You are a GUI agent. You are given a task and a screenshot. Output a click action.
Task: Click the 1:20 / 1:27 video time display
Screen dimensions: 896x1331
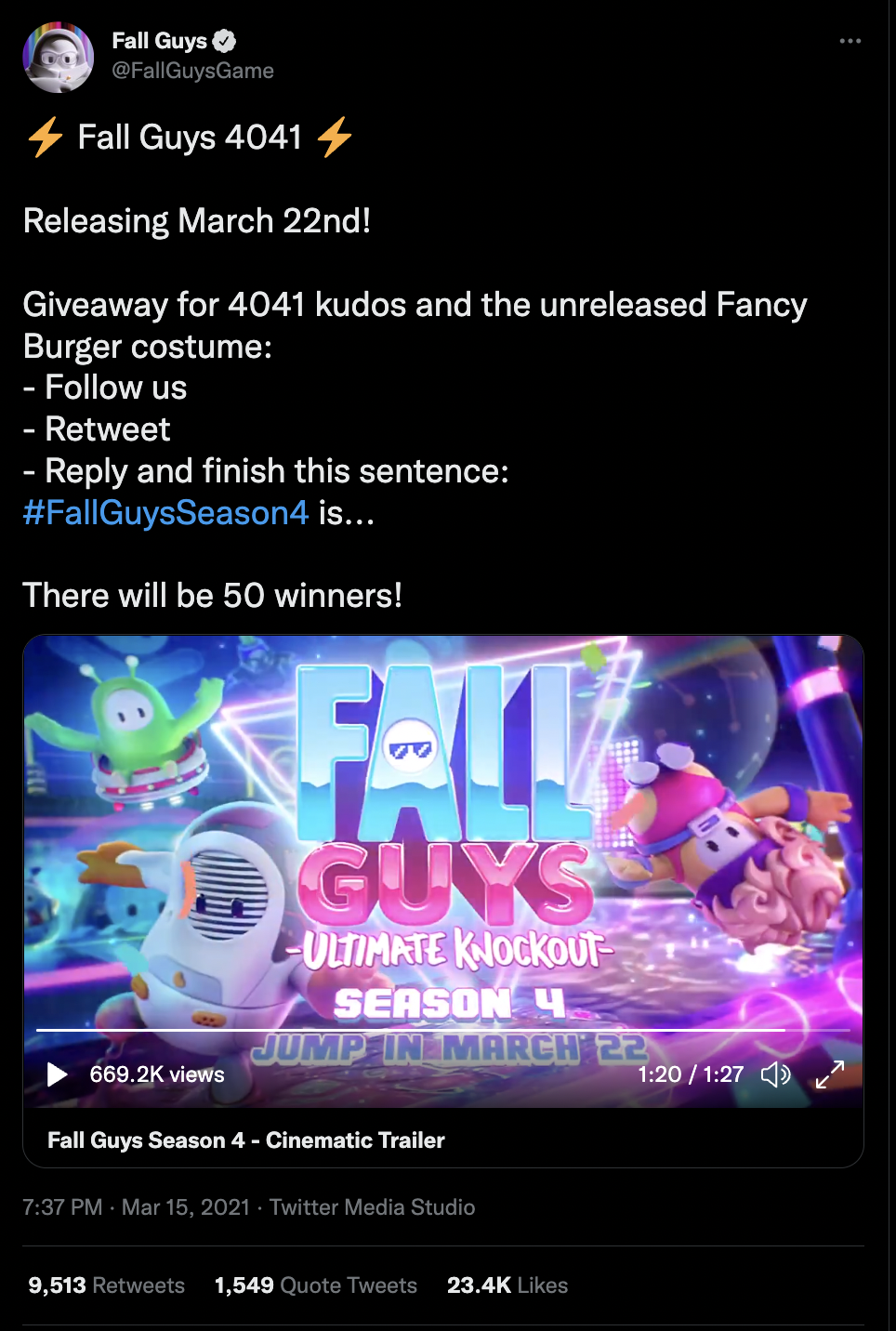coord(691,1074)
